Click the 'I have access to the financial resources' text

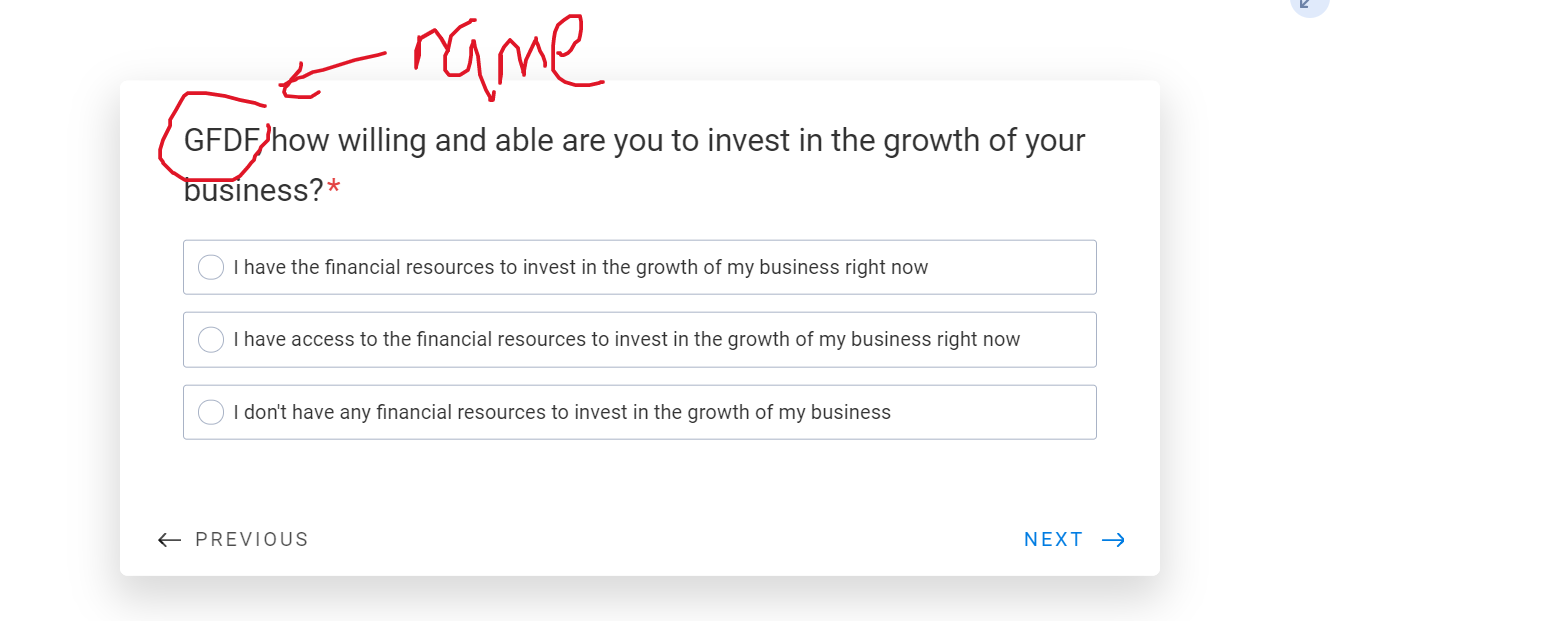[626, 340]
